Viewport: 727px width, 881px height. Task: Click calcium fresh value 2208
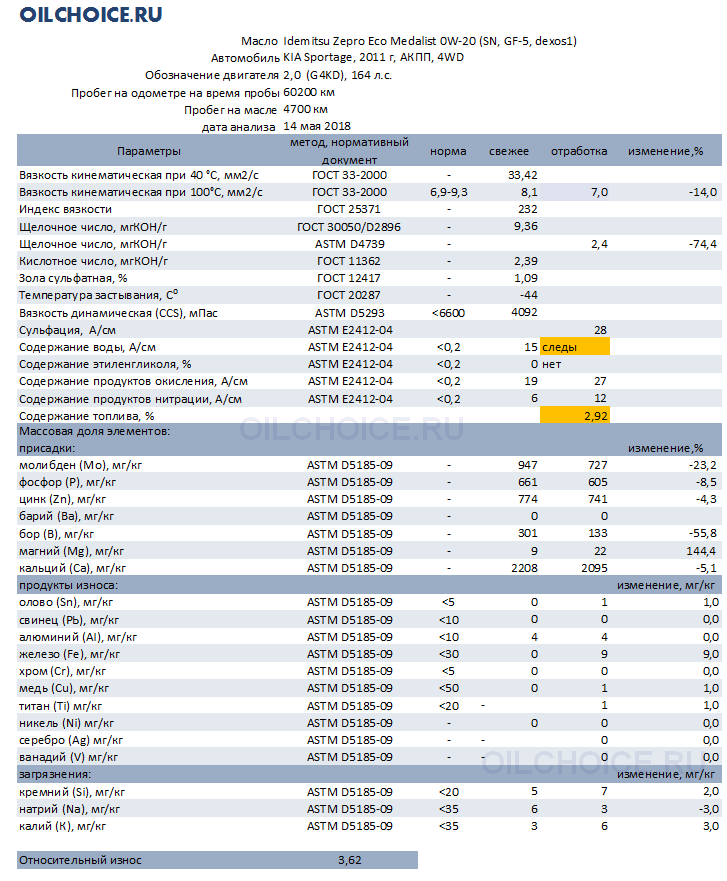[524, 567]
